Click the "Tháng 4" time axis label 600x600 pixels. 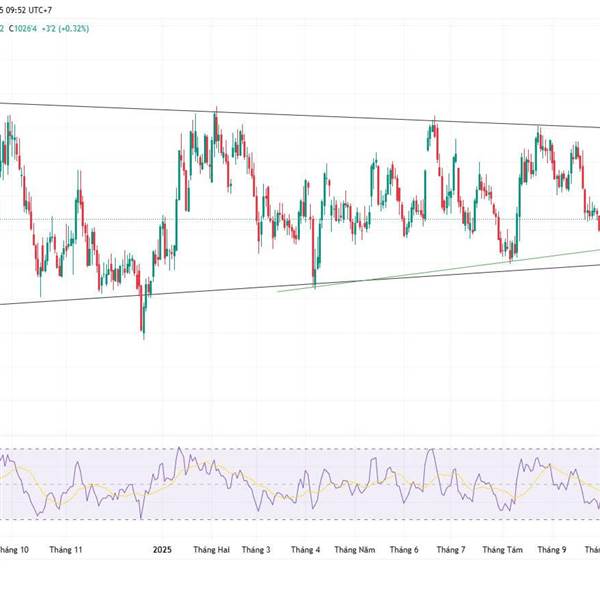[305, 549]
